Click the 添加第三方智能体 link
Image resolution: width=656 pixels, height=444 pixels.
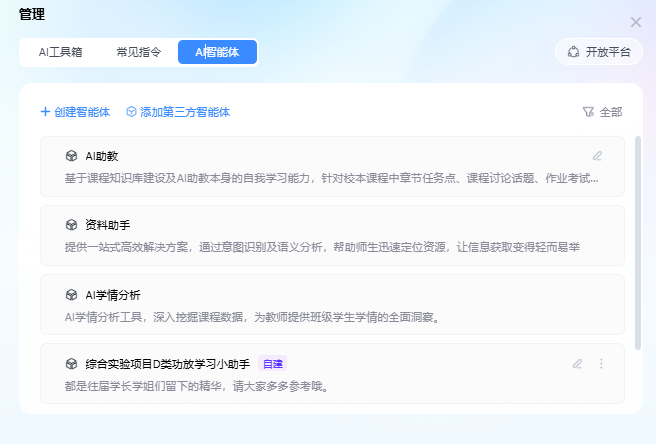coord(178,112)
